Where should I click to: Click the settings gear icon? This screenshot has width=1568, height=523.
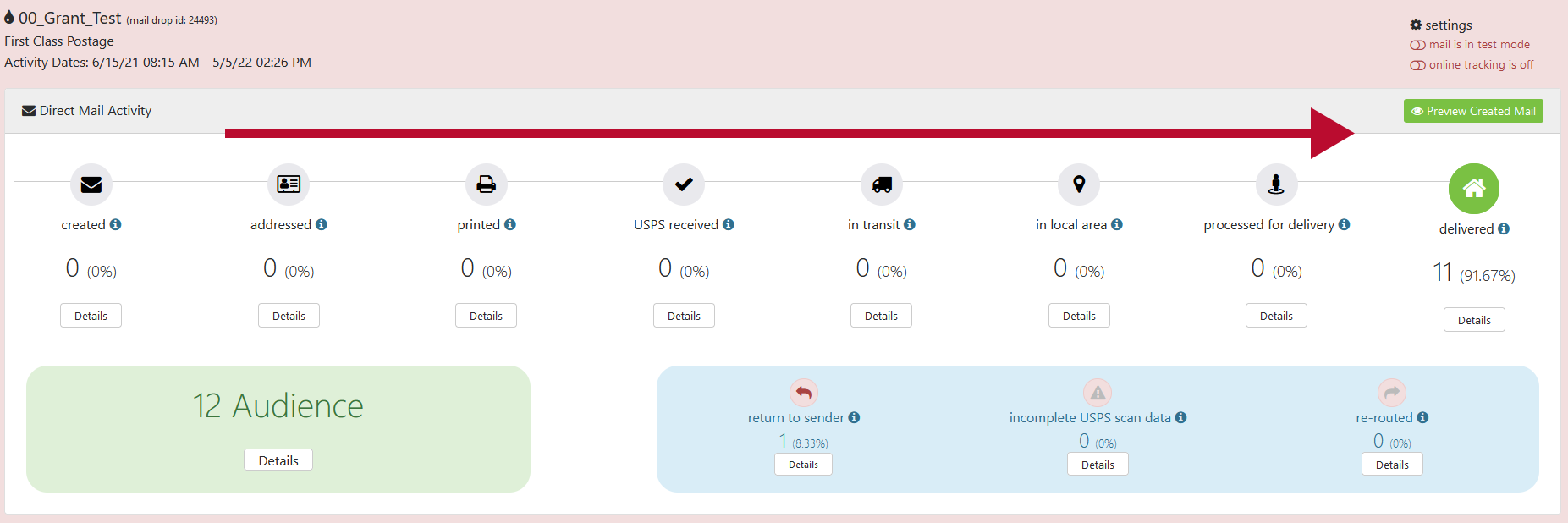pos(1416,25)
